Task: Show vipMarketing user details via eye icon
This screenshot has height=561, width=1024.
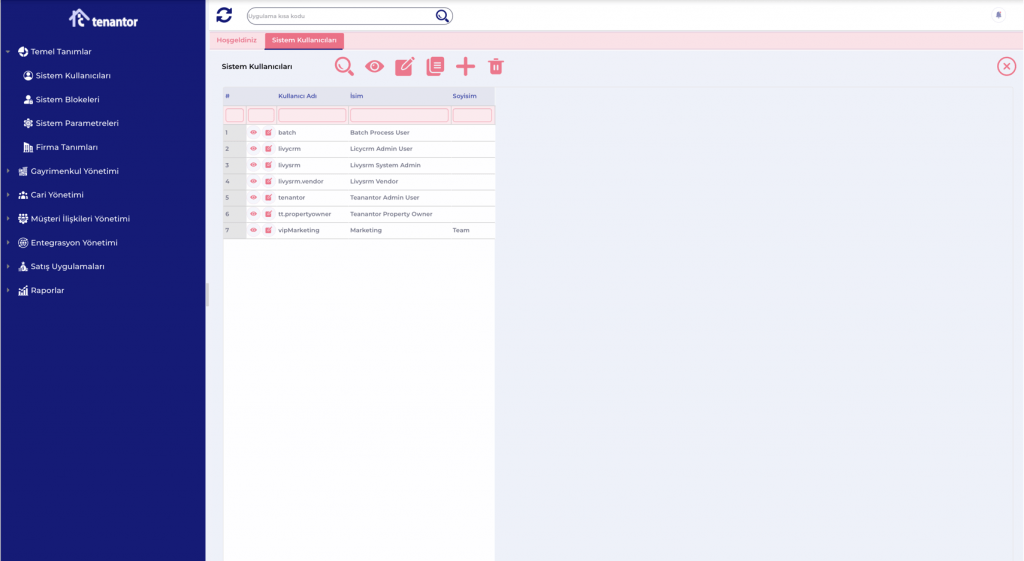Action: (254, 230)
